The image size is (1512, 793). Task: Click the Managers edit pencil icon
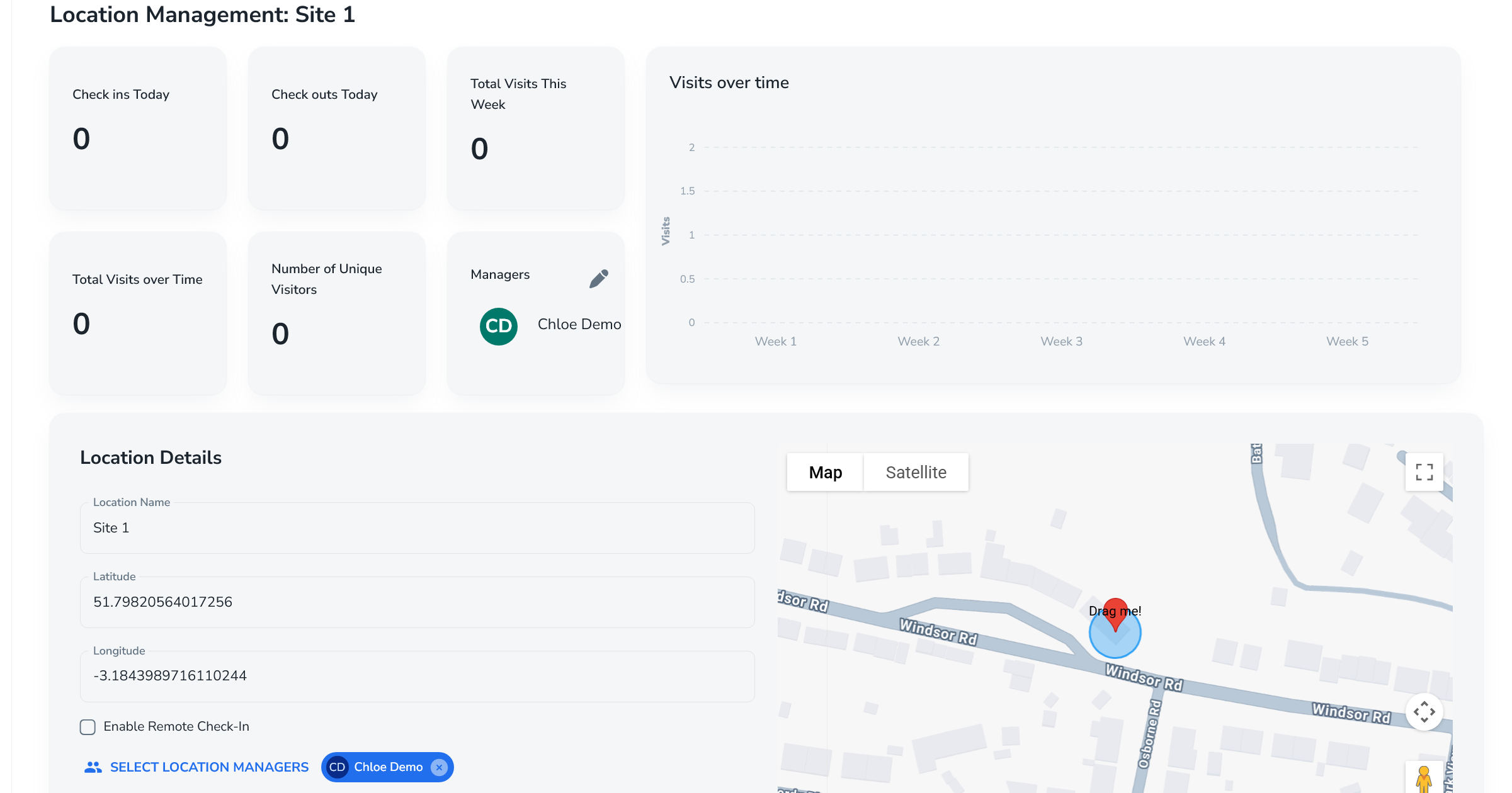coord(598,278)
